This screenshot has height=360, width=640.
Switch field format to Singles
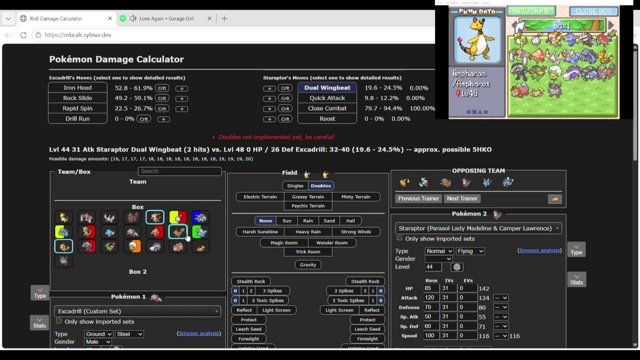pos(295,186)
